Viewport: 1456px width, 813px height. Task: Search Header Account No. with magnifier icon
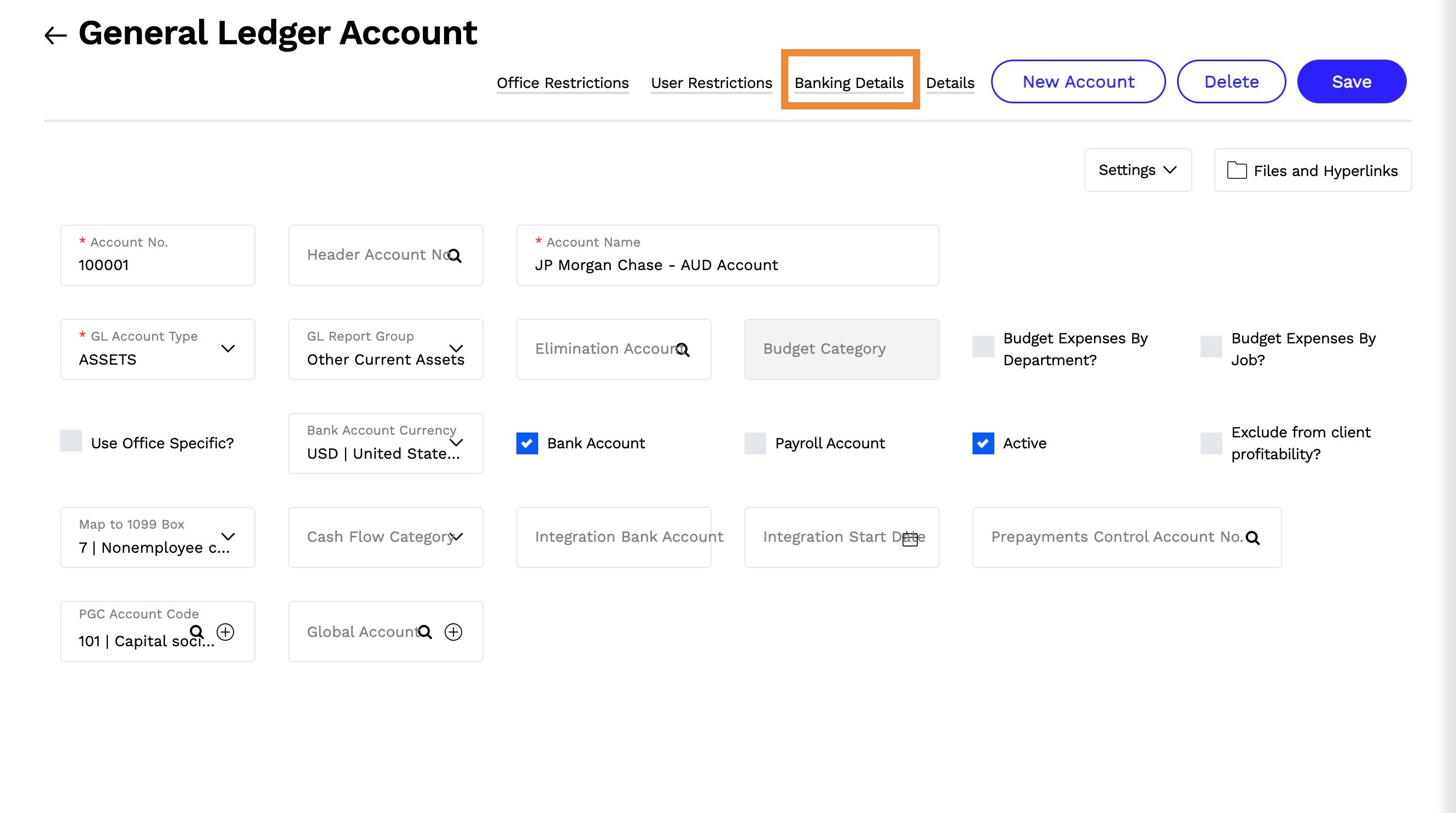(455, 256)
